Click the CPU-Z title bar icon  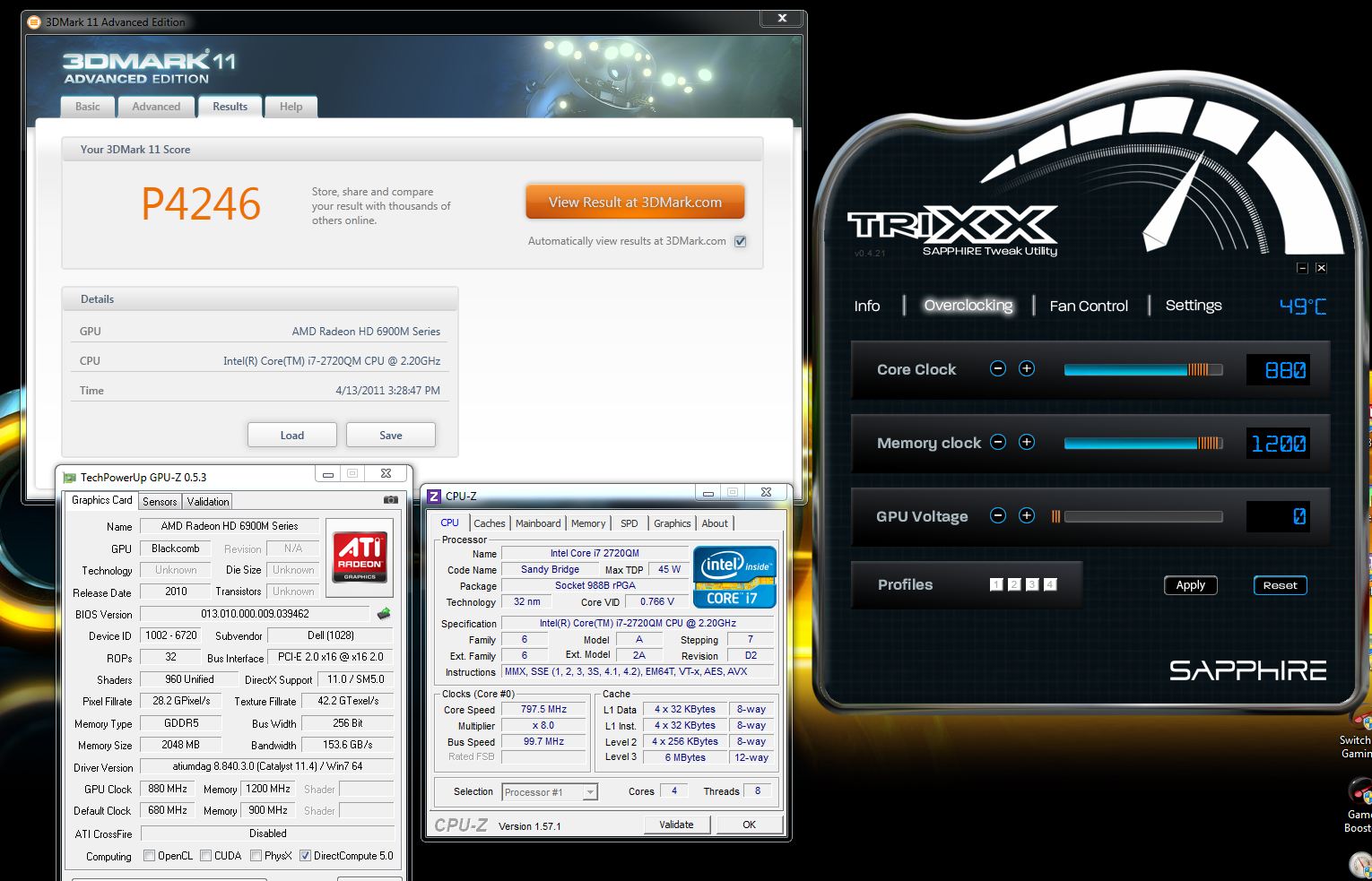434,496
